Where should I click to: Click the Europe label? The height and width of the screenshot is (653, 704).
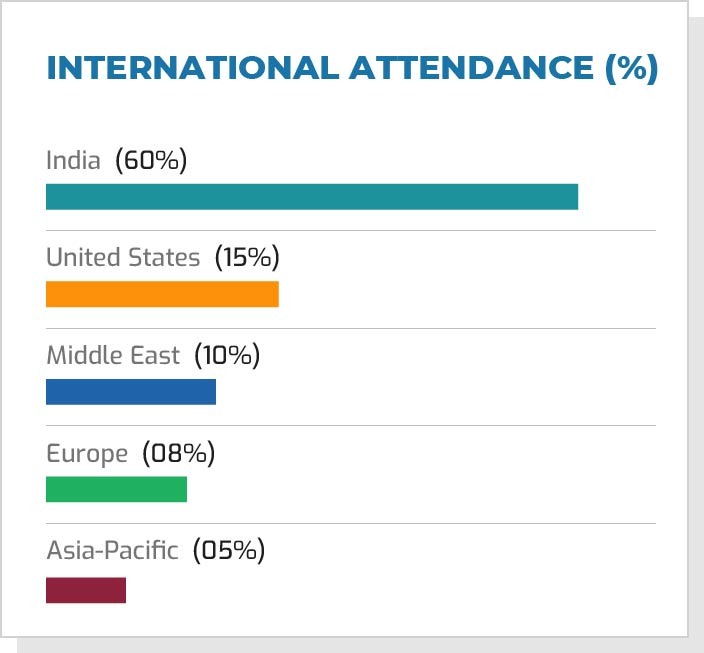87,453
